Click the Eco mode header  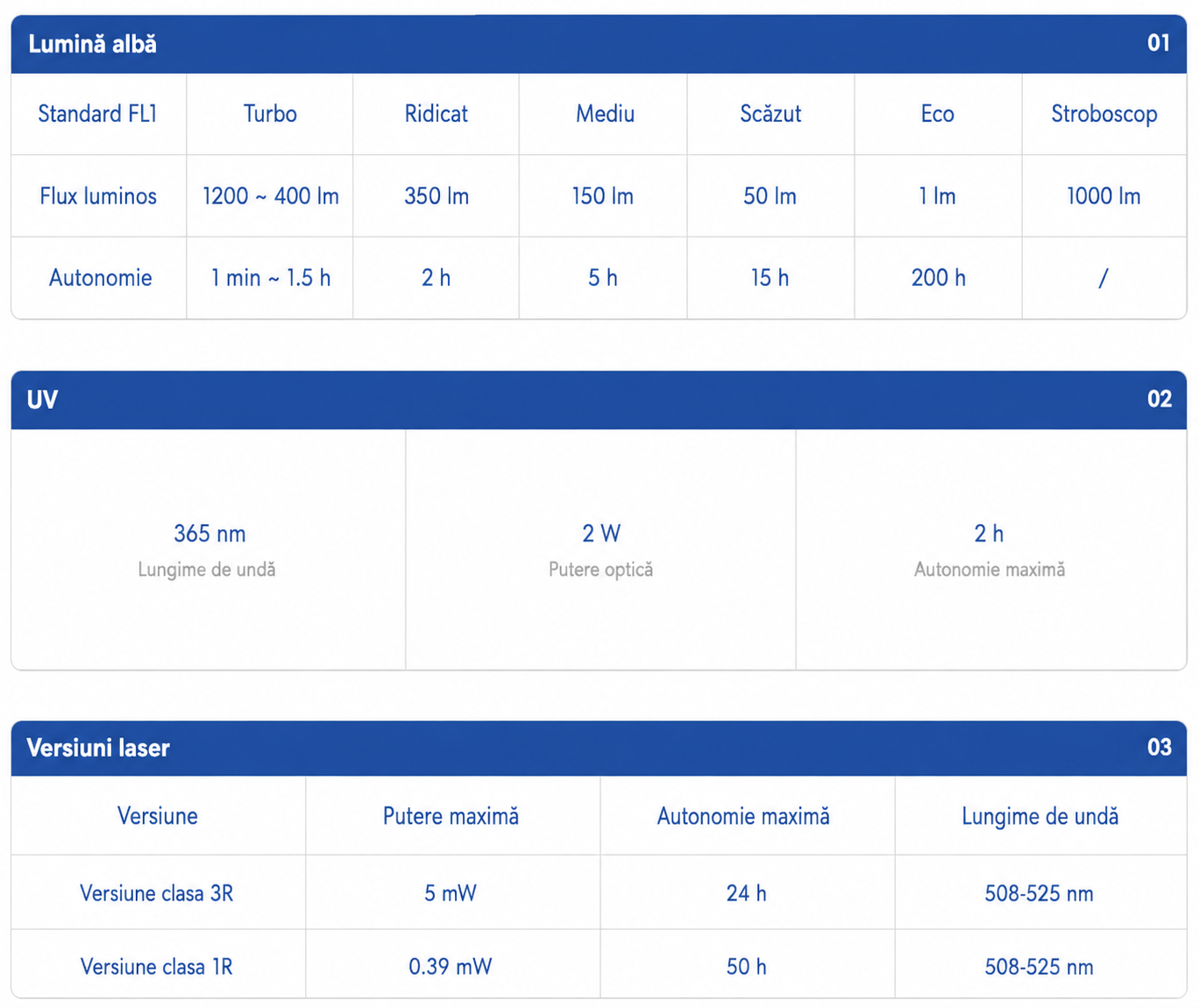(x=937, y=114)
